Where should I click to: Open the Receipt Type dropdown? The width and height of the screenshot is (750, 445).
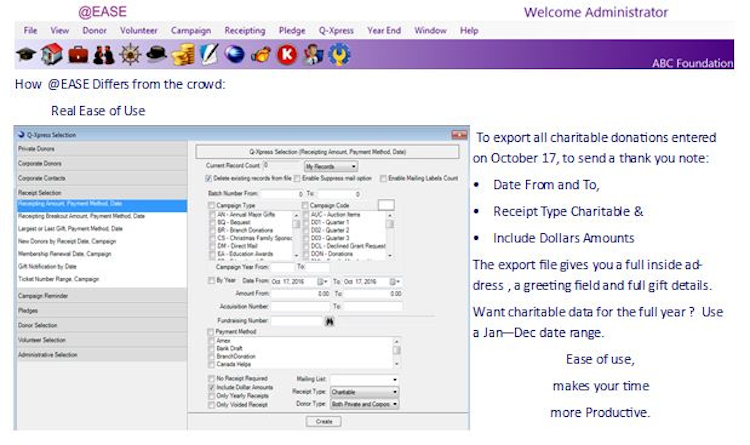[x=364, y=392]
